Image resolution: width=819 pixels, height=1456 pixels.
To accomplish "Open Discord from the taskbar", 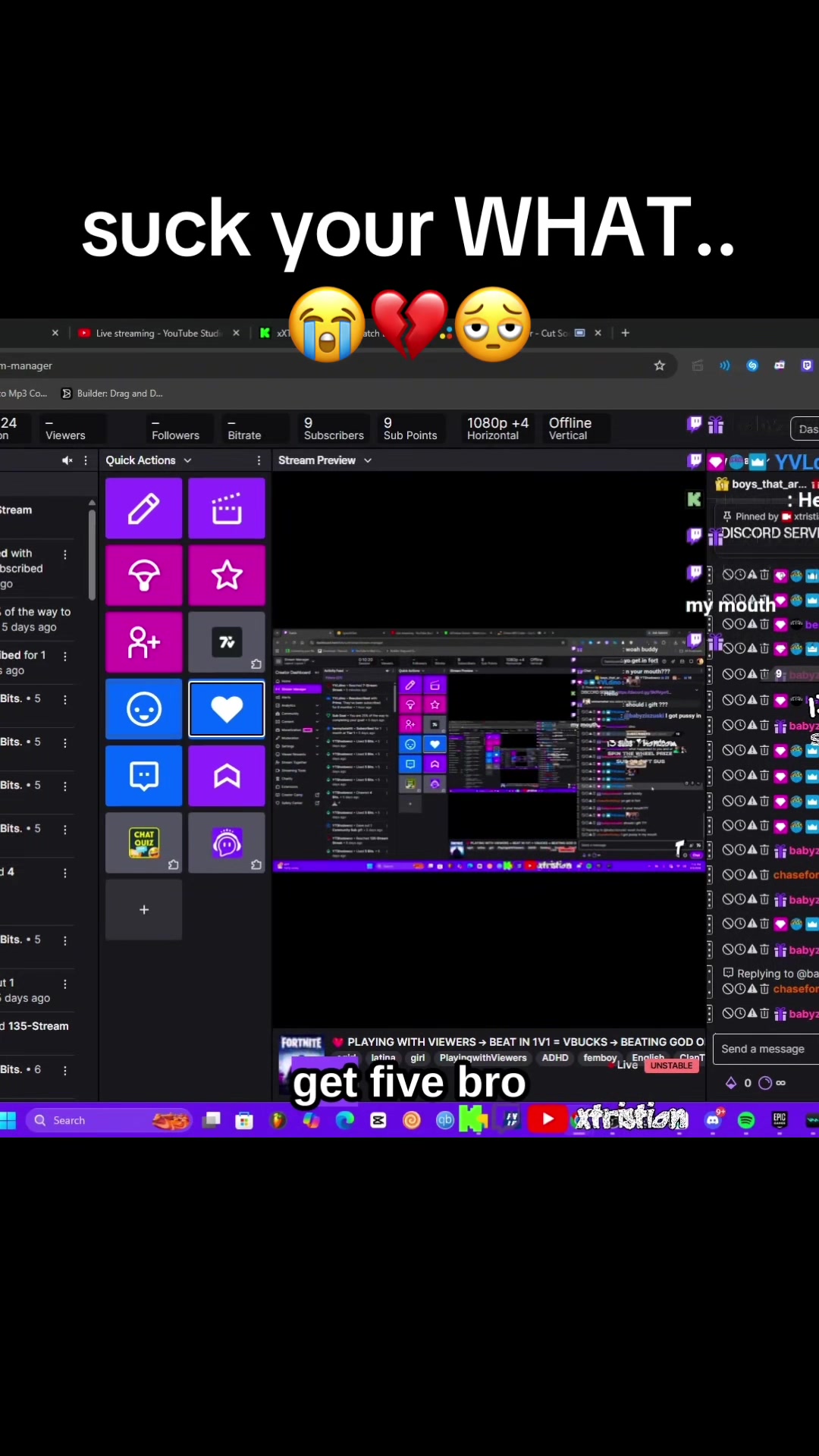I will tap(713, 1120).
